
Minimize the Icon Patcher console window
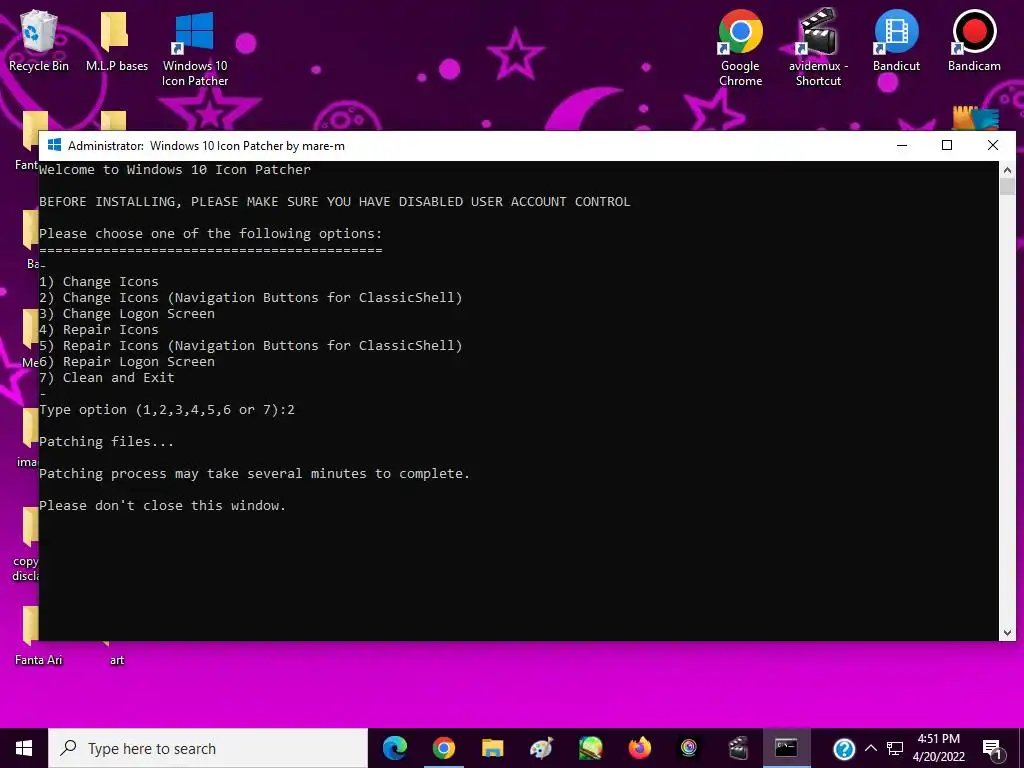tap(902, 145)
